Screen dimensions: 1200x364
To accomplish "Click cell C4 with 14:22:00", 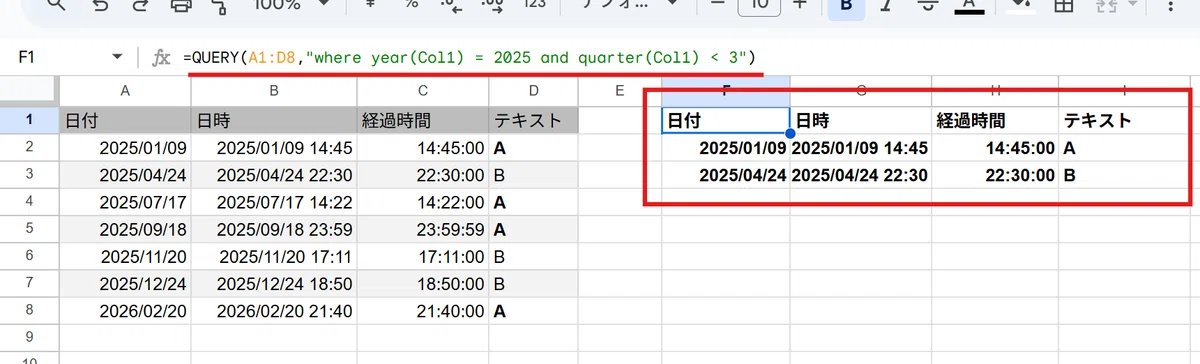I will coord(422,202).
